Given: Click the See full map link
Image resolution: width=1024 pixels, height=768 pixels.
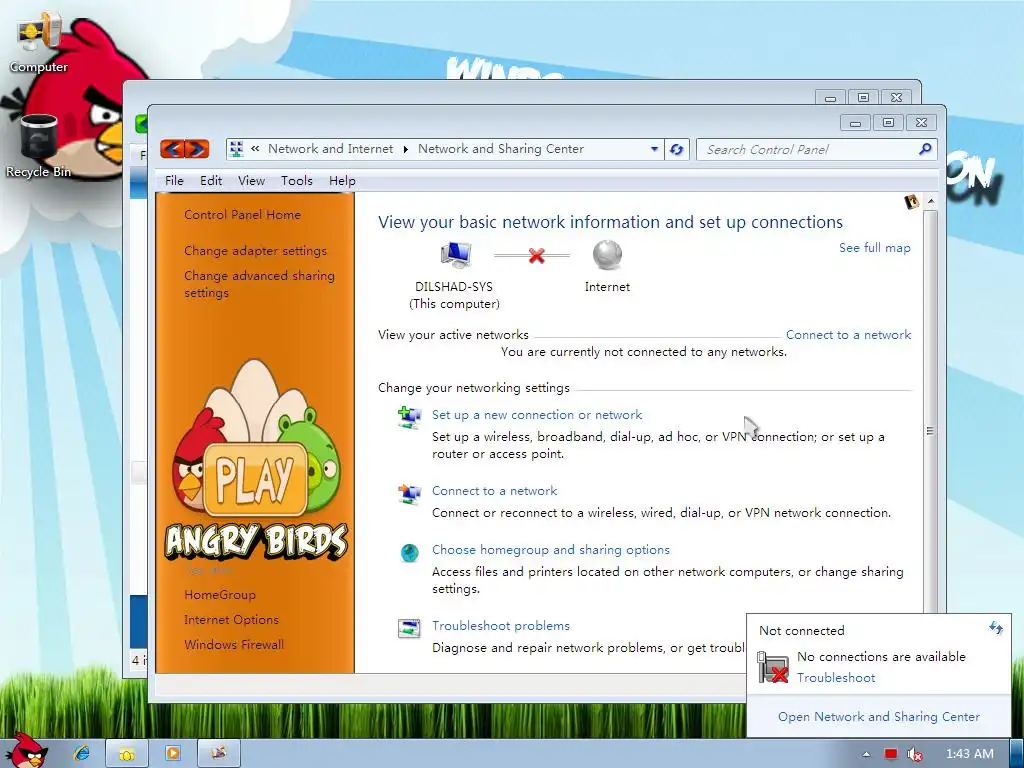Looking at the screenshot, I should click(x=874, y=248).
